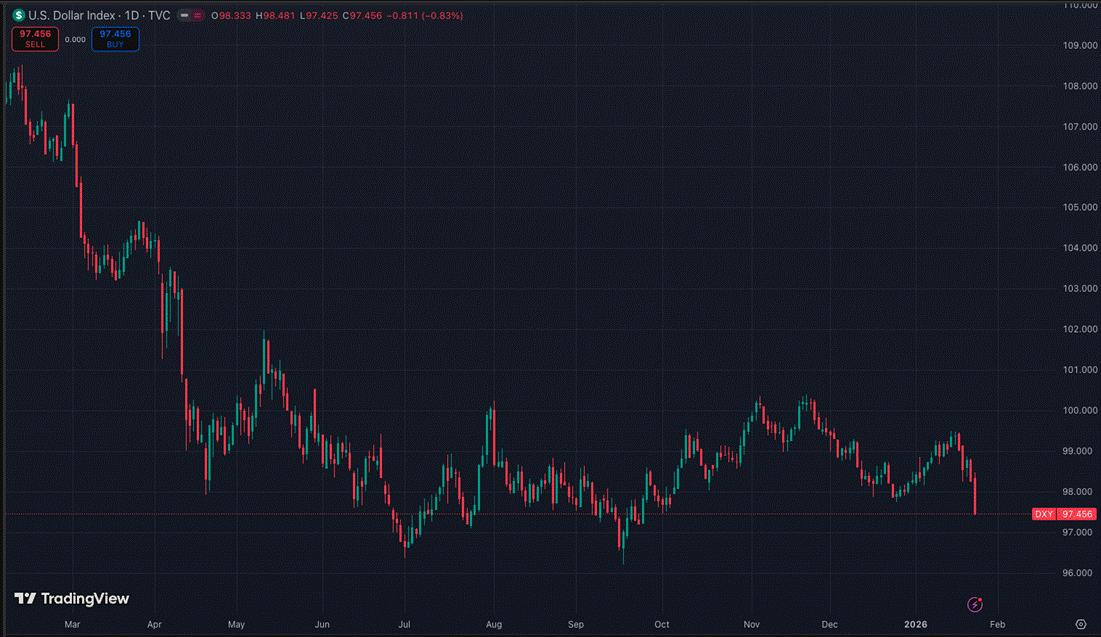
Task: Click the pink equals data indicator
Action: [197, 15]
